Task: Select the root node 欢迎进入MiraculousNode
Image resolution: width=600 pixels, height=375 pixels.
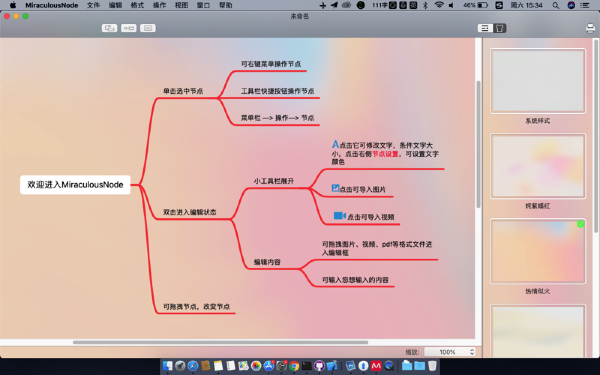Action: [x=75, y=185]
